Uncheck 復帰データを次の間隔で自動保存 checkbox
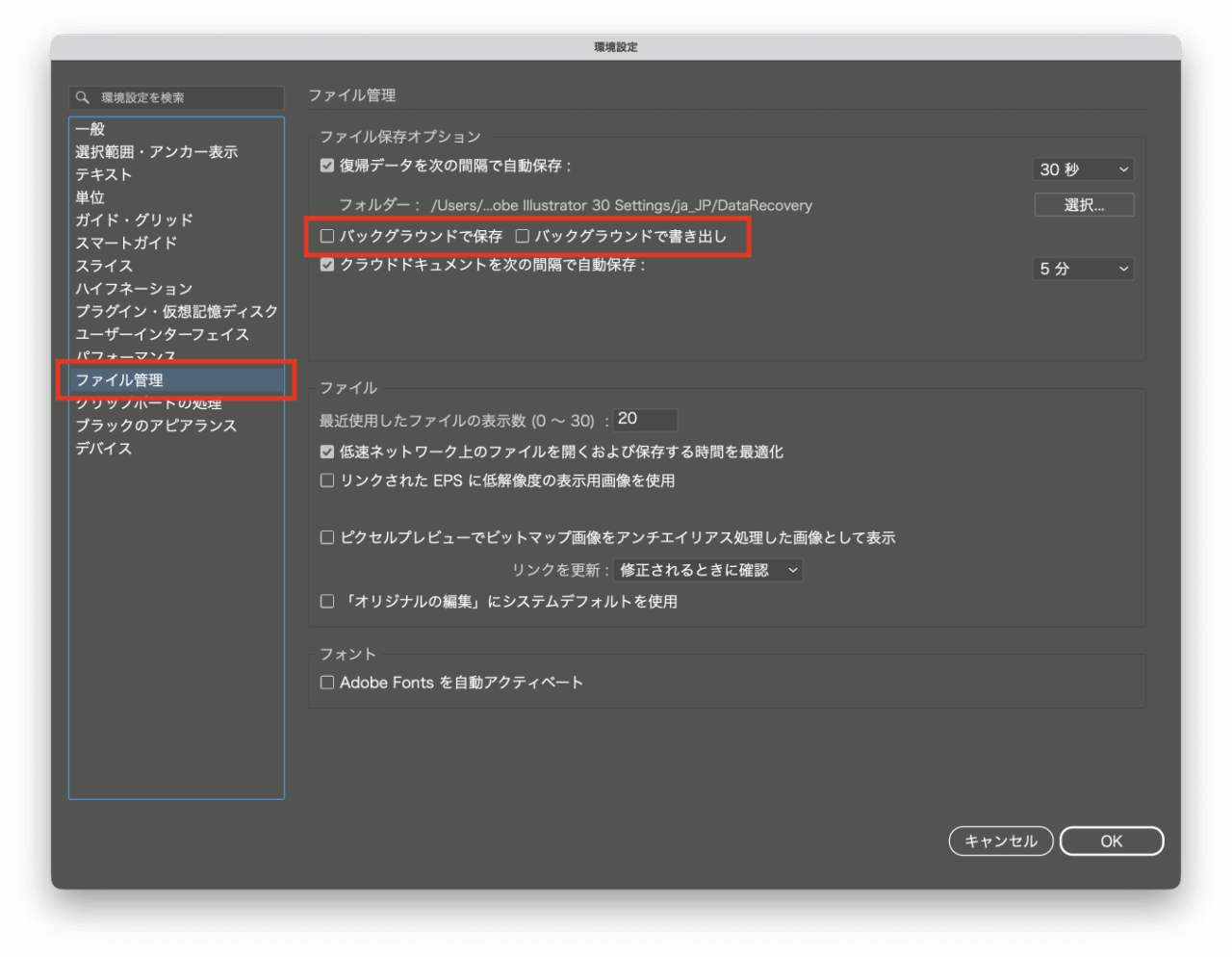This screenshot has width=1232, height=957. (327, 166)
